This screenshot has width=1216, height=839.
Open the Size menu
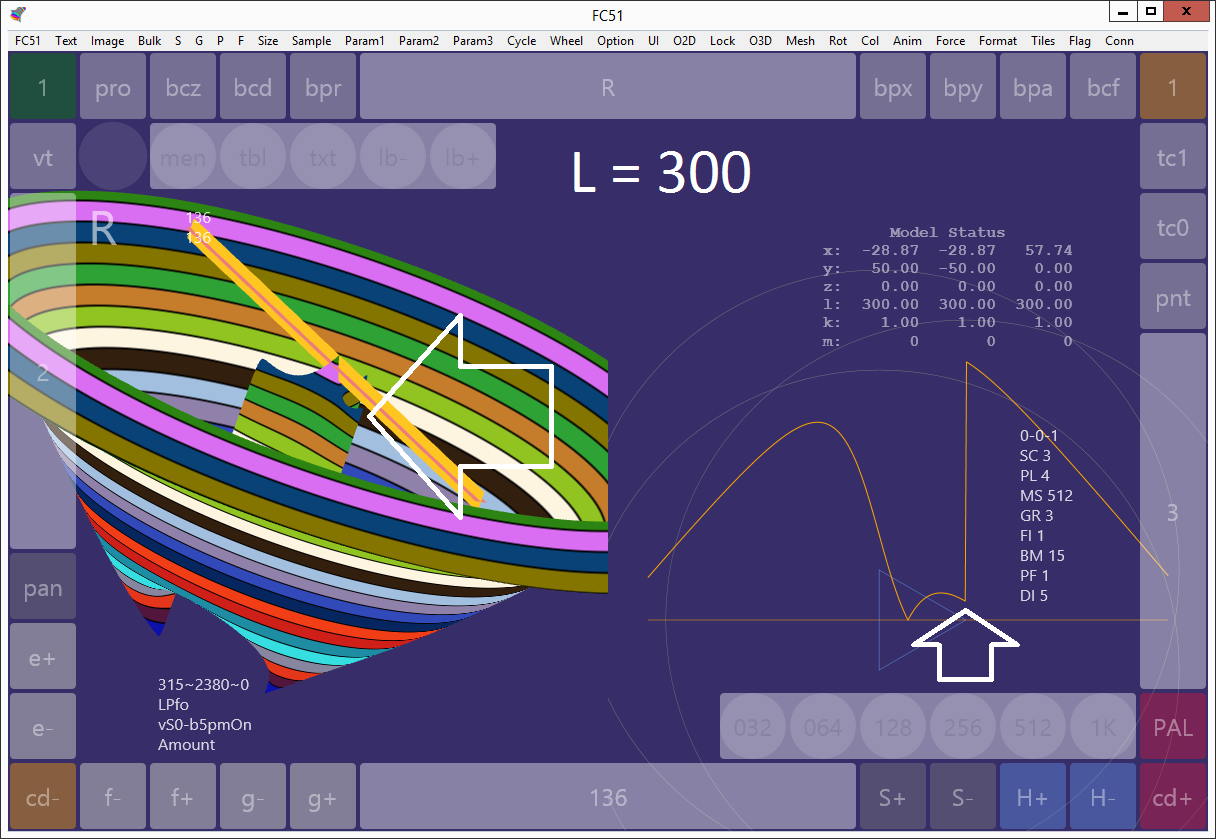tap(268, 41)
